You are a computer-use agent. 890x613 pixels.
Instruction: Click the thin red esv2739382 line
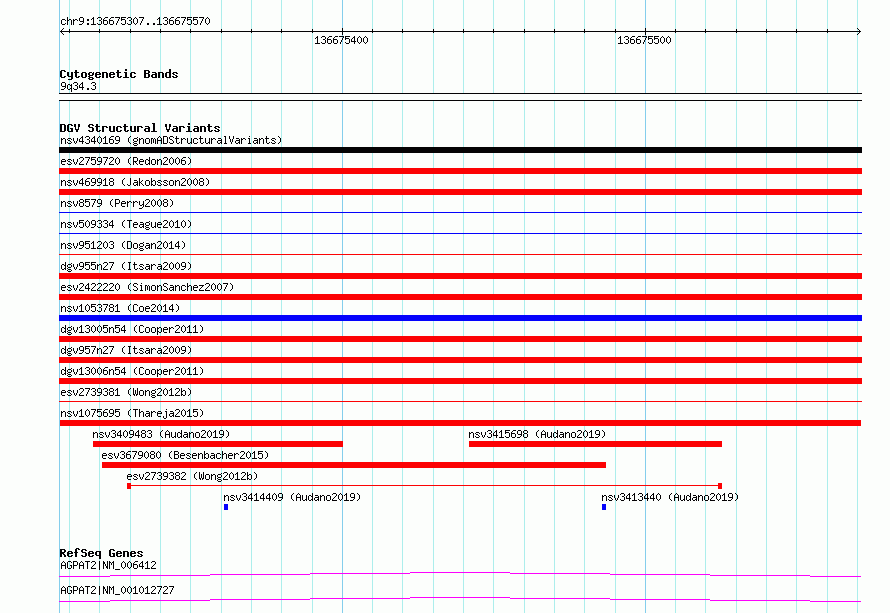(x=425, y=486)
